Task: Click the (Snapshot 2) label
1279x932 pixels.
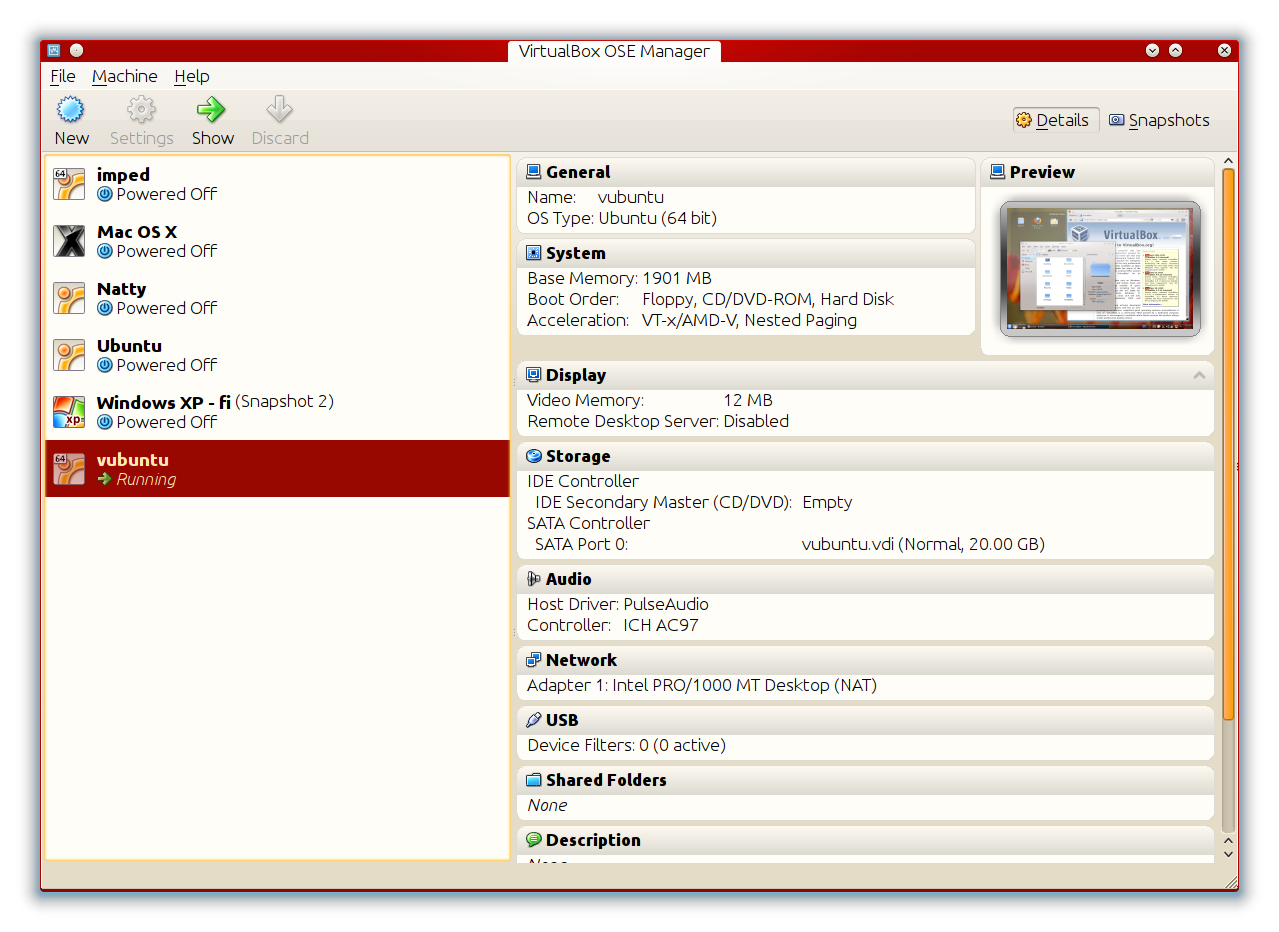Action: click(284, 402)
